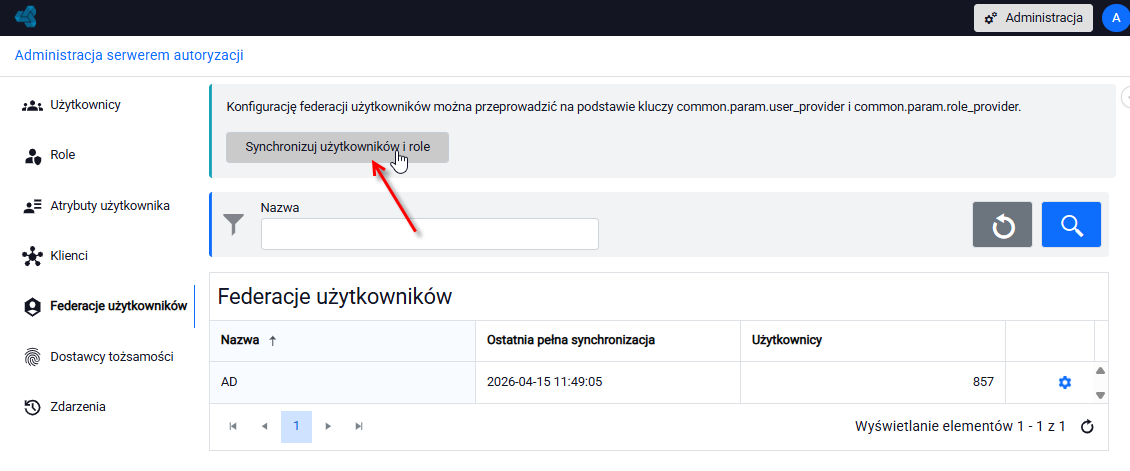Click the Użytkownicy column header
Image resolution: width=1130 pixels, height=471 pixels.
[x=873, y=341]
